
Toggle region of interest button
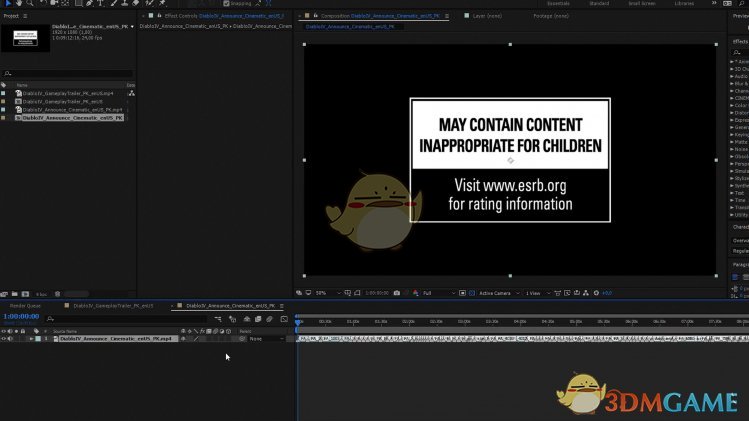point(462,293)
